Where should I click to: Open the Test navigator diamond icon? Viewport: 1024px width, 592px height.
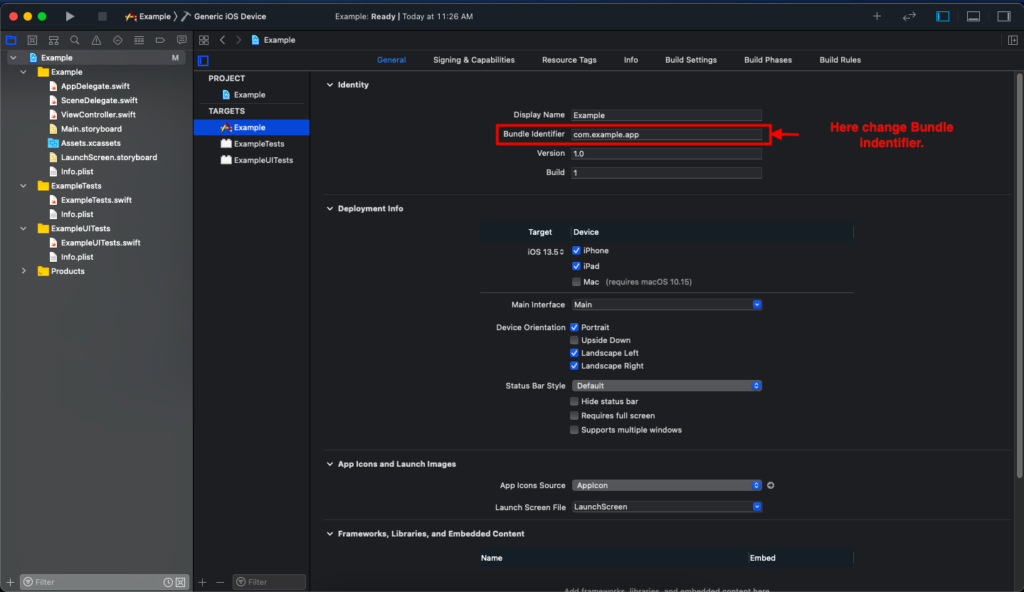117,40
